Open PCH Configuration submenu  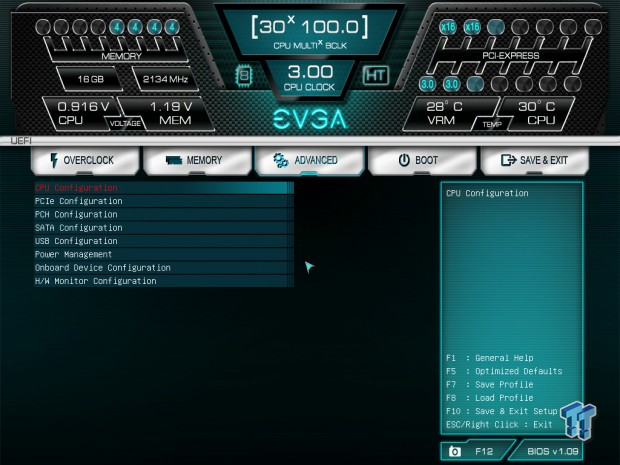pos(164,214)
